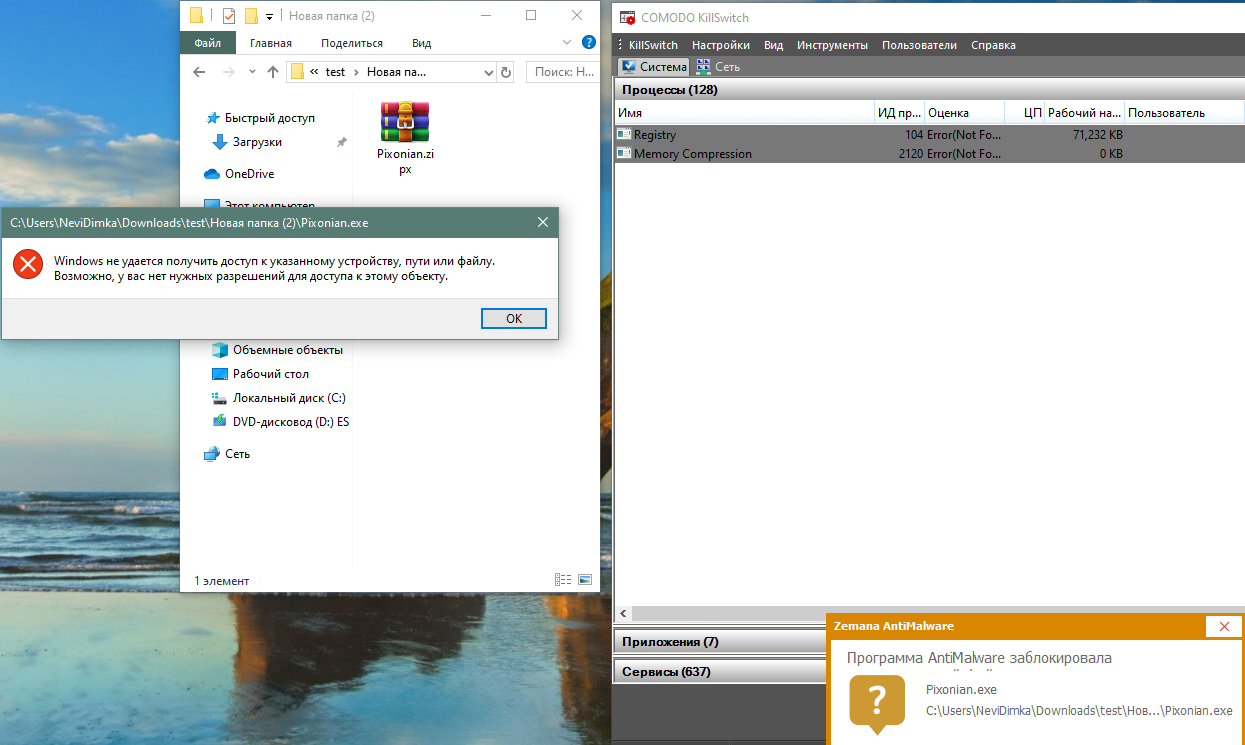Image resolution: width=1245 pixels, height=745 pixels.
Task: Select the Registry process row
Action: 929,134
